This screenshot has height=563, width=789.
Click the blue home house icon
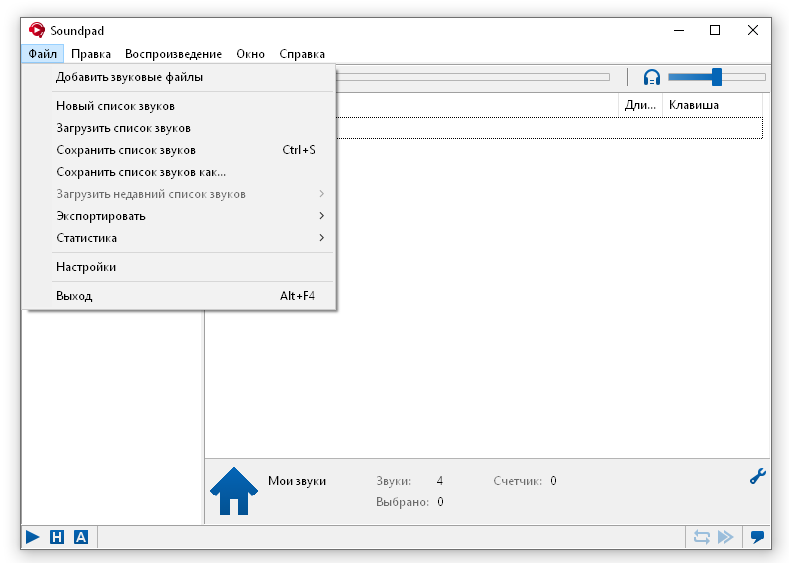[x=234, y=491]
